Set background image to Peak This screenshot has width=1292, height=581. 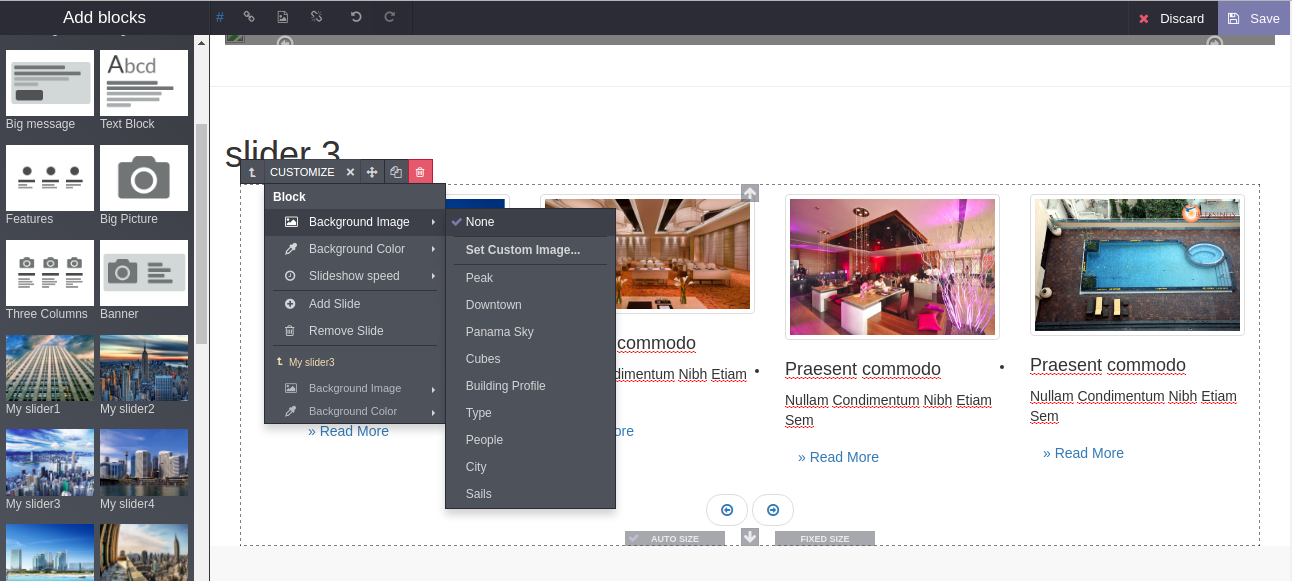click(530, 278)
